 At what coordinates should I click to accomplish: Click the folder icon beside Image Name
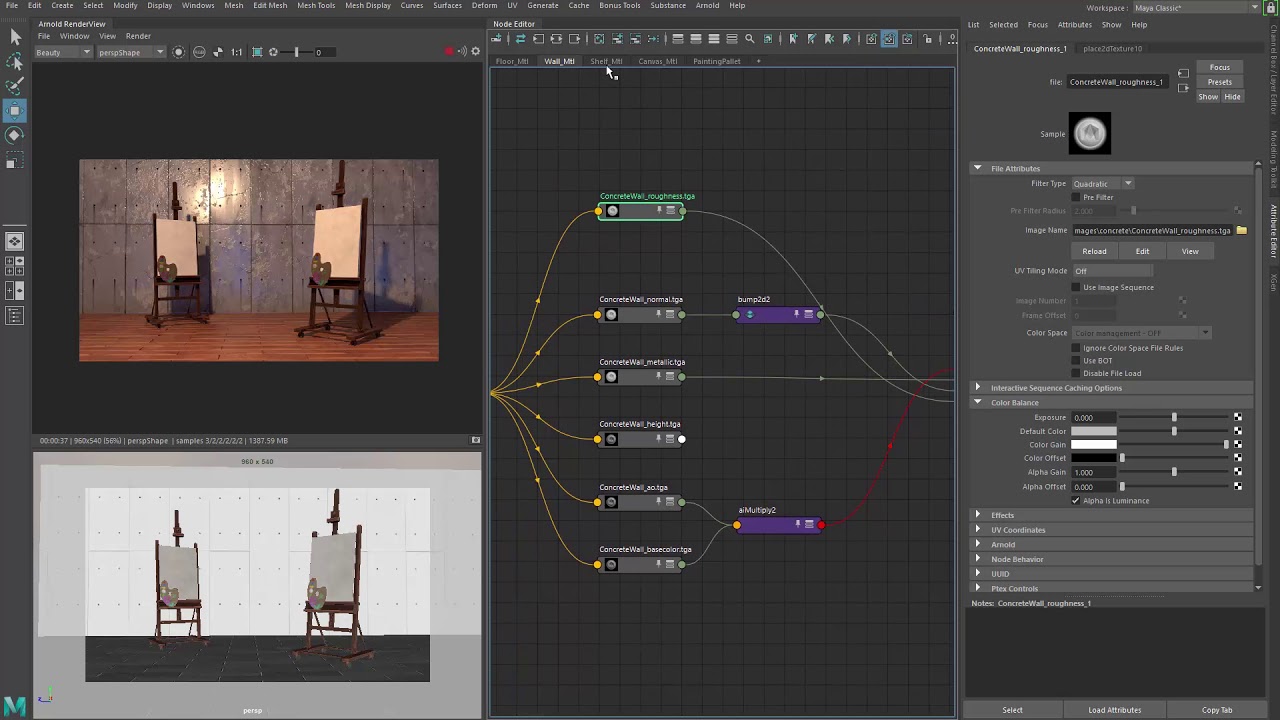click(1241, 231)
